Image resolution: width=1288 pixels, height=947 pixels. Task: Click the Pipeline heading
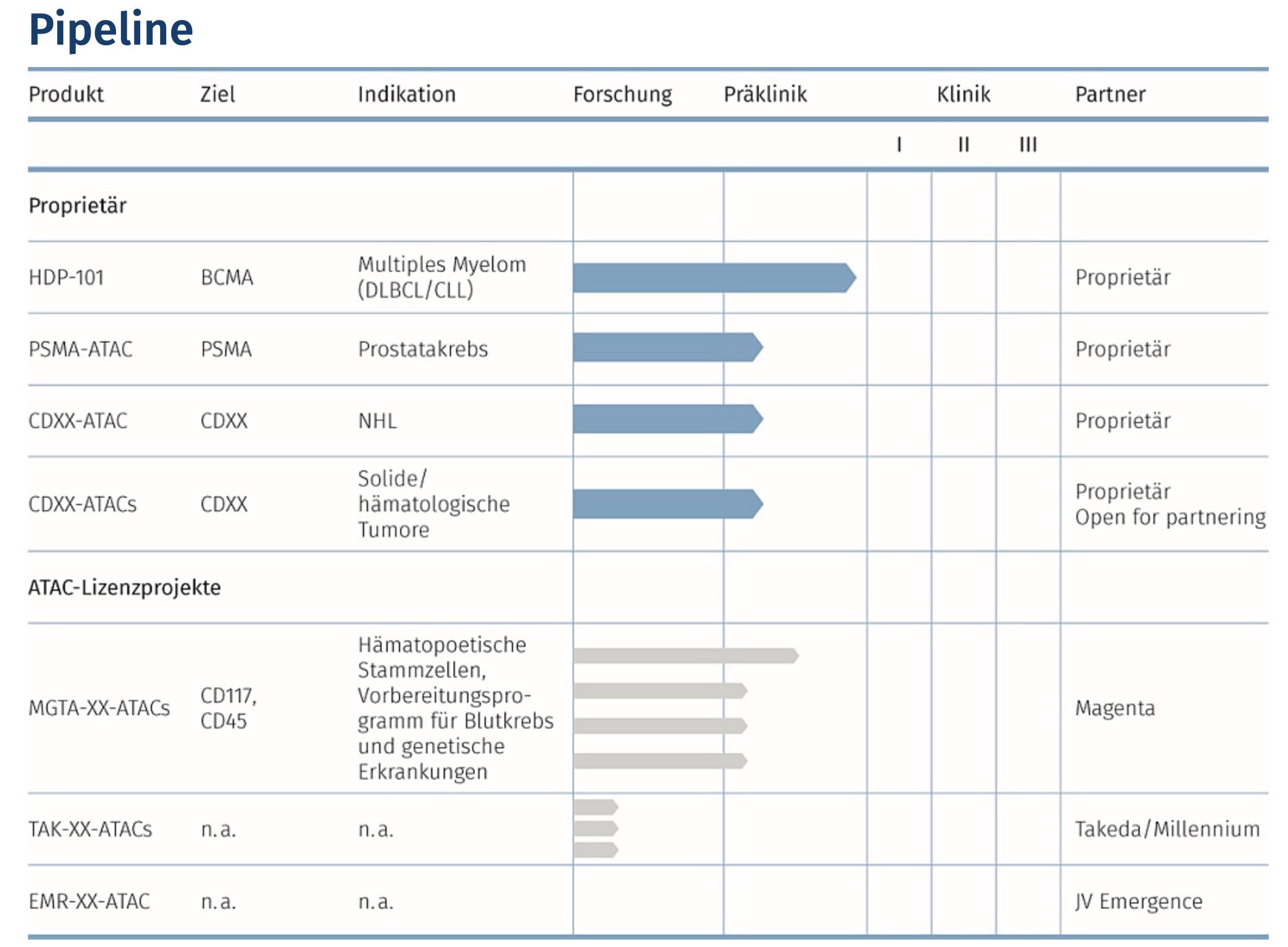(x=111, y=29)
